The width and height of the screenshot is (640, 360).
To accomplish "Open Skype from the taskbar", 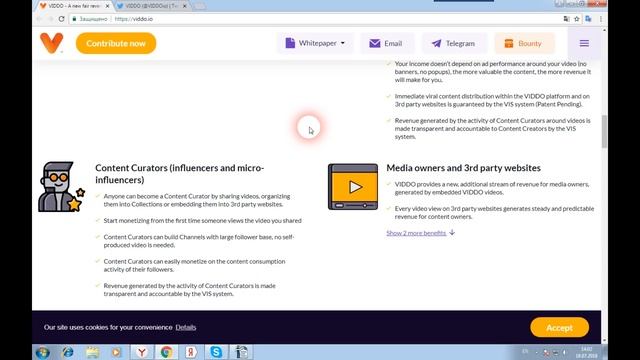I will pyautogui.click(x=216, y=352).
